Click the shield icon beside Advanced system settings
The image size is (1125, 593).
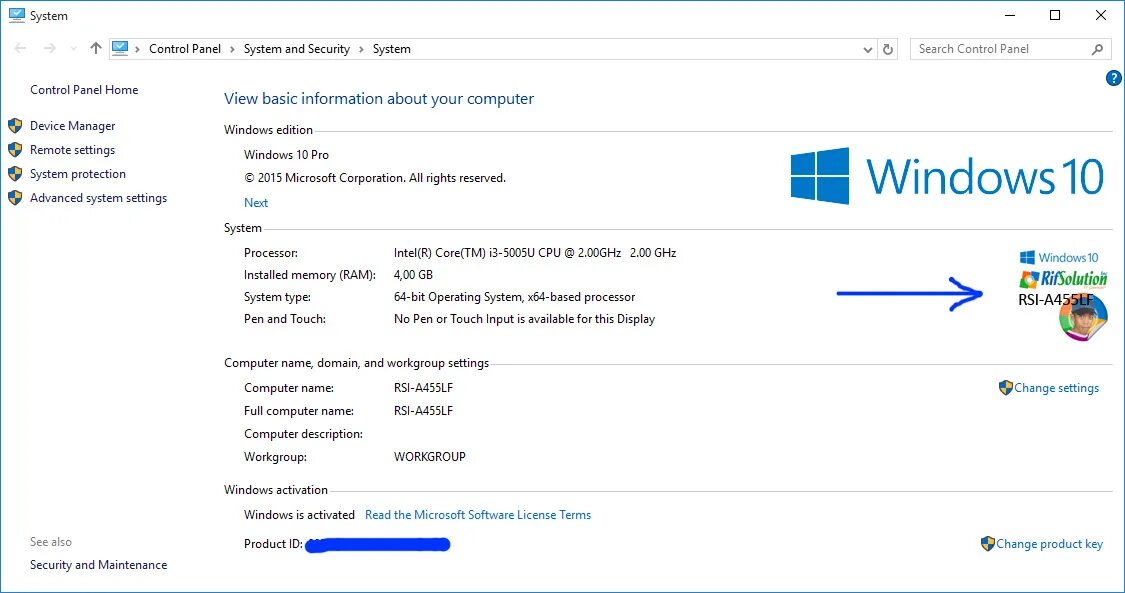[x=15, y=198]
